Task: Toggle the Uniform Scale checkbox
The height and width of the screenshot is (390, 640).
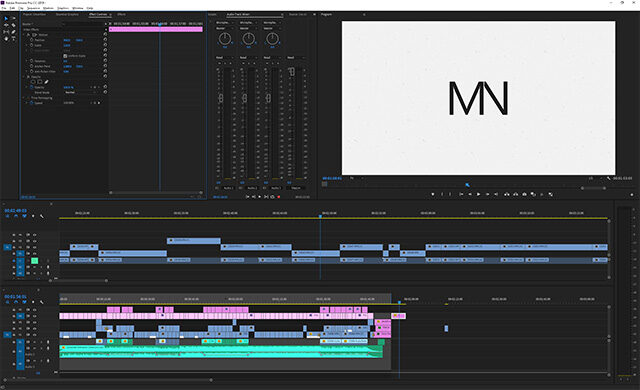Action: click(65, 55)
